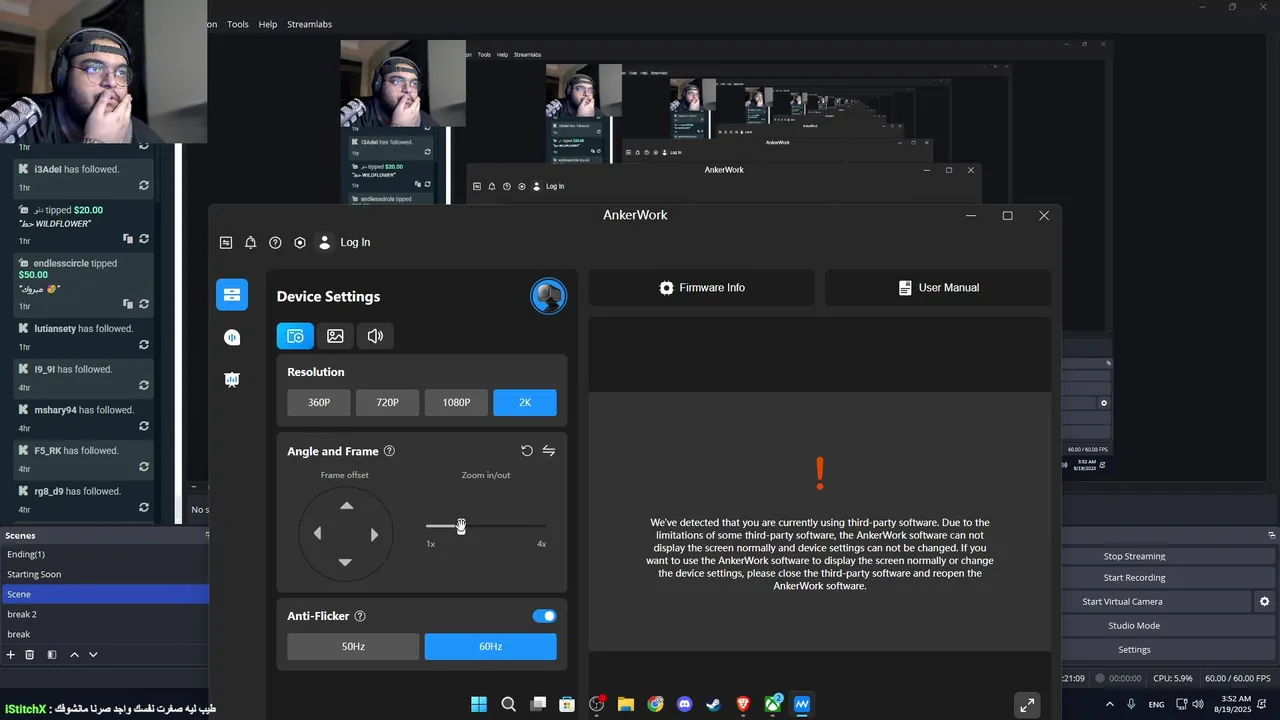Move frame offset left
This screenshot has height=720, width=1280.
(318, 534)
